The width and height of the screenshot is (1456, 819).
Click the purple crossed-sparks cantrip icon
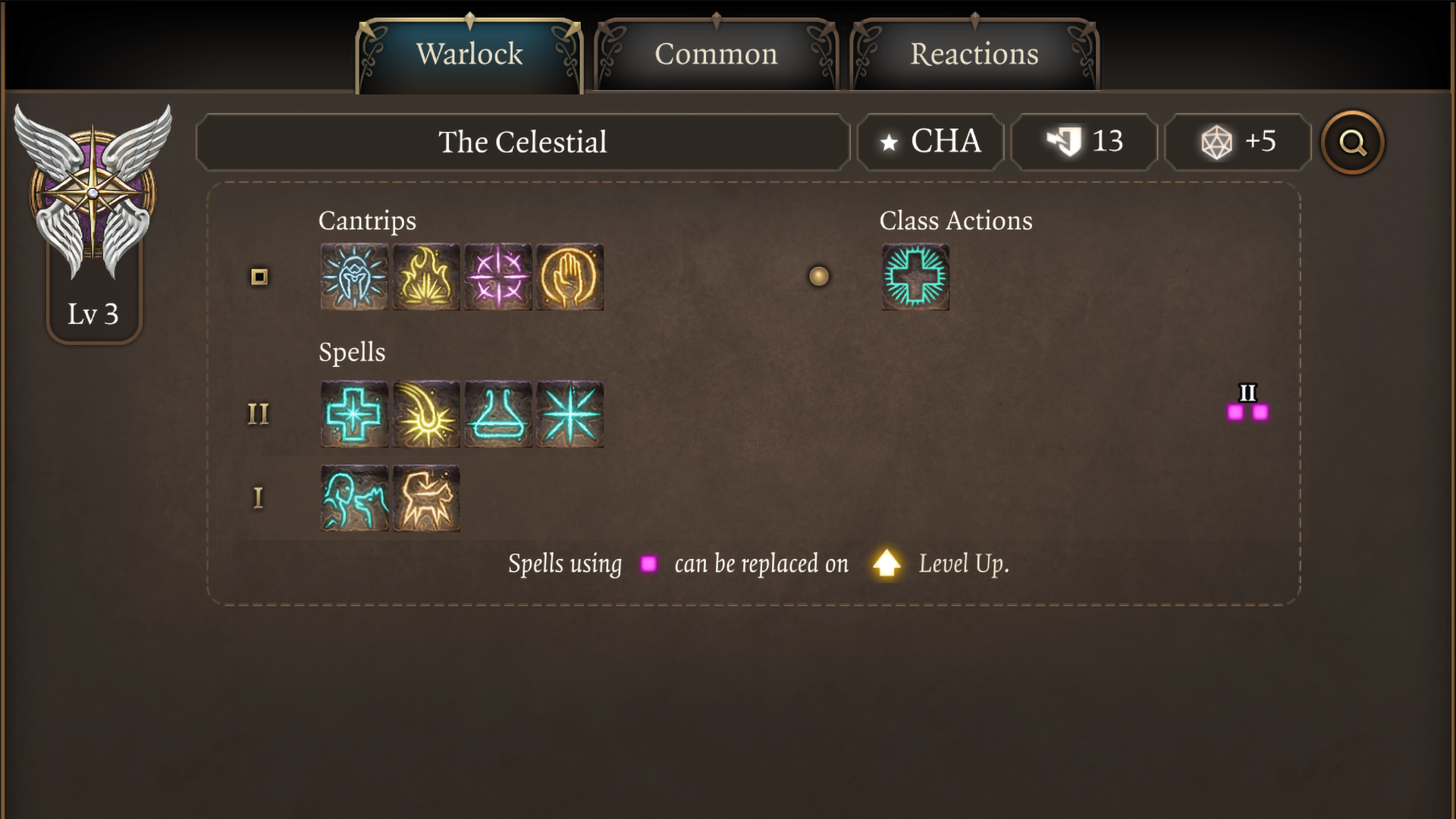pyautogui.click(x=498, y=277)
